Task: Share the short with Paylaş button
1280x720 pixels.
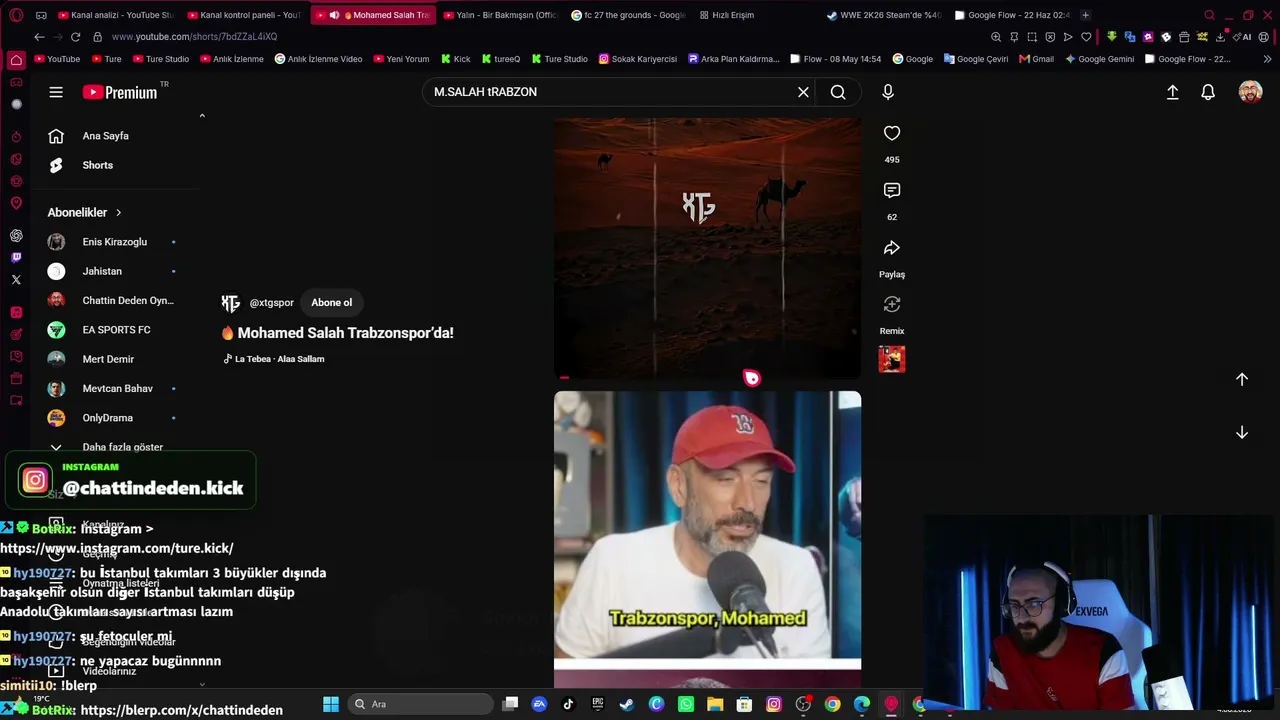Action: (x=892, y=248)
